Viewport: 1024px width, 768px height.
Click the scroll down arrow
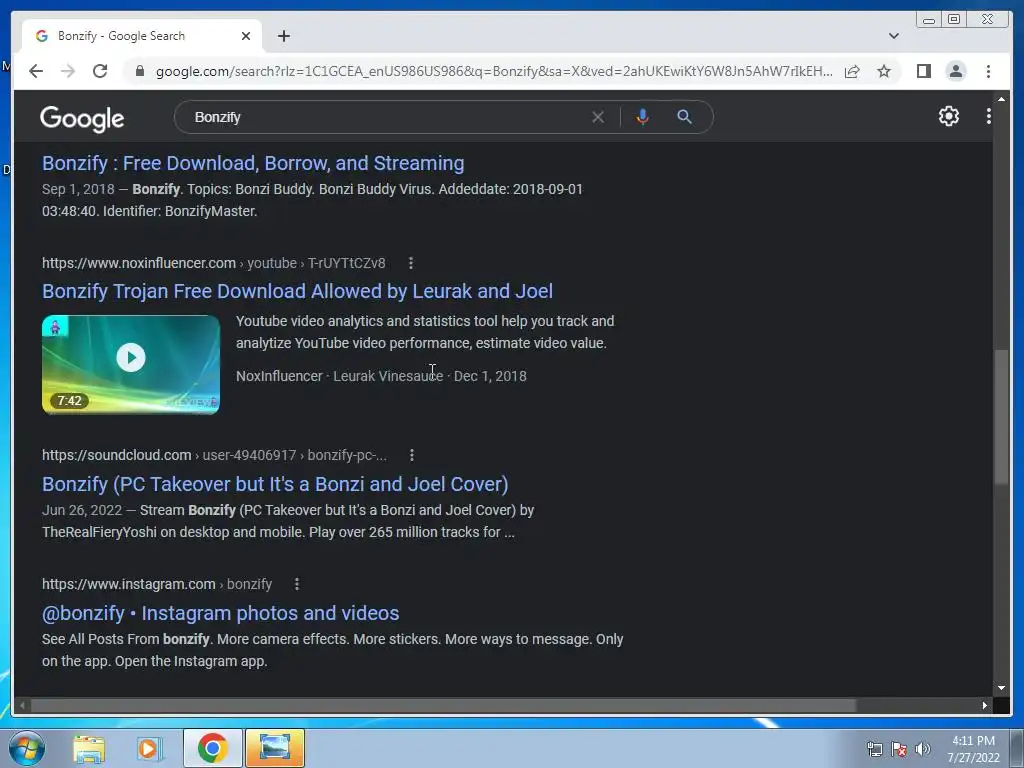click(1001, 688)
